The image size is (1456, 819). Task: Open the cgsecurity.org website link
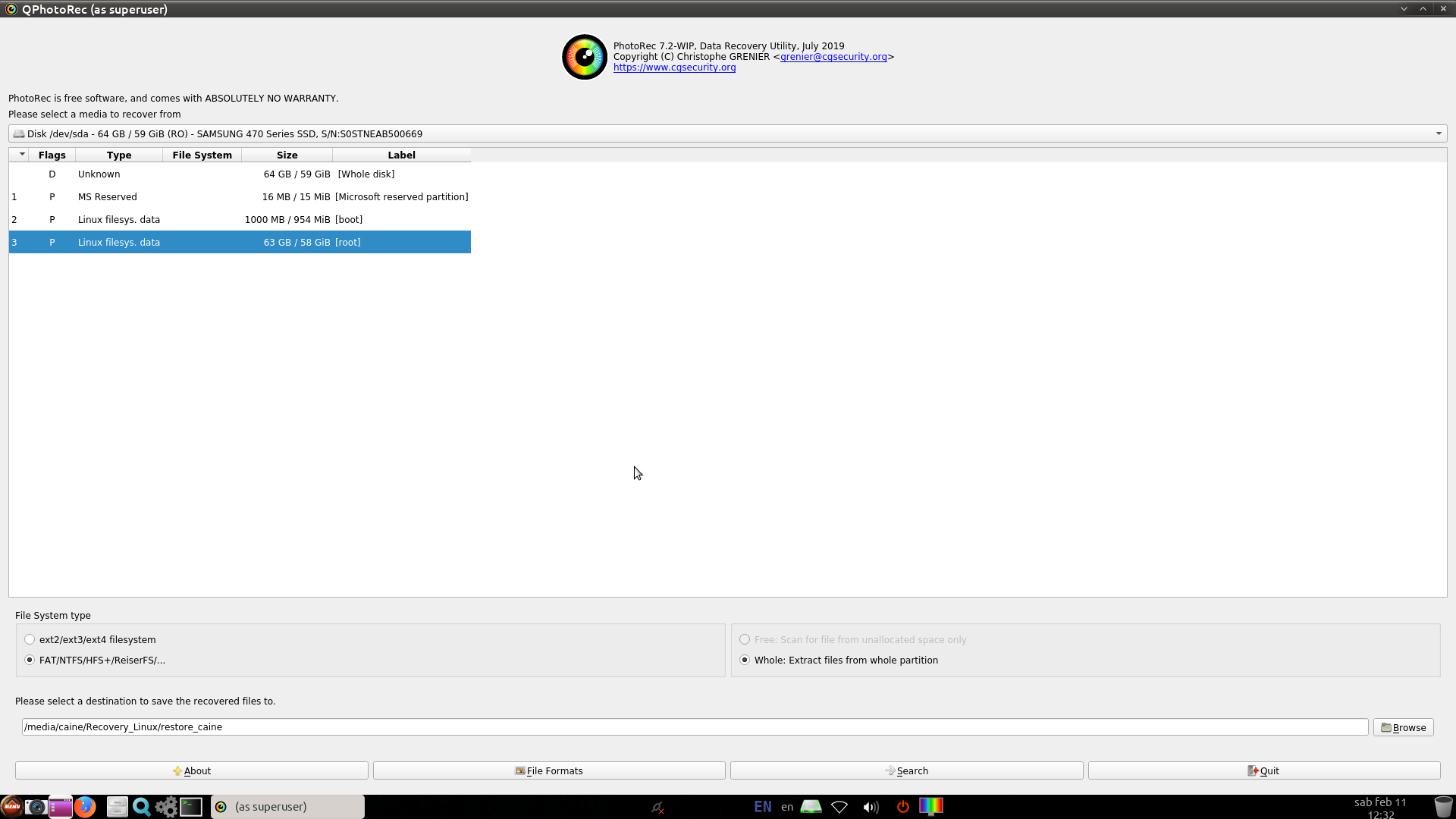pyautogui.click(x=674, y=67)
